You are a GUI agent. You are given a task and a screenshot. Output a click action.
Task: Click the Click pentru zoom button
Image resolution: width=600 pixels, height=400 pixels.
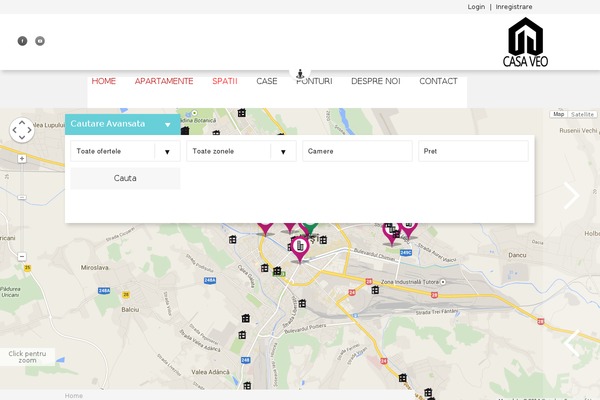[27, 357]
